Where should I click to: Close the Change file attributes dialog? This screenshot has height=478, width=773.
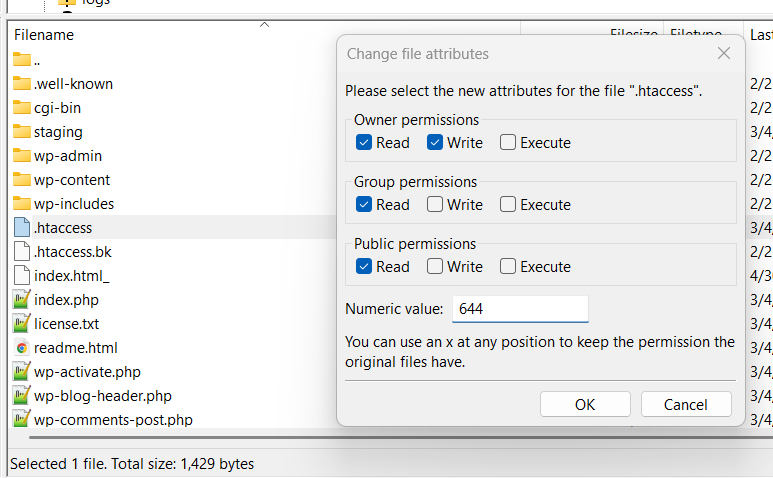point(724,53)
